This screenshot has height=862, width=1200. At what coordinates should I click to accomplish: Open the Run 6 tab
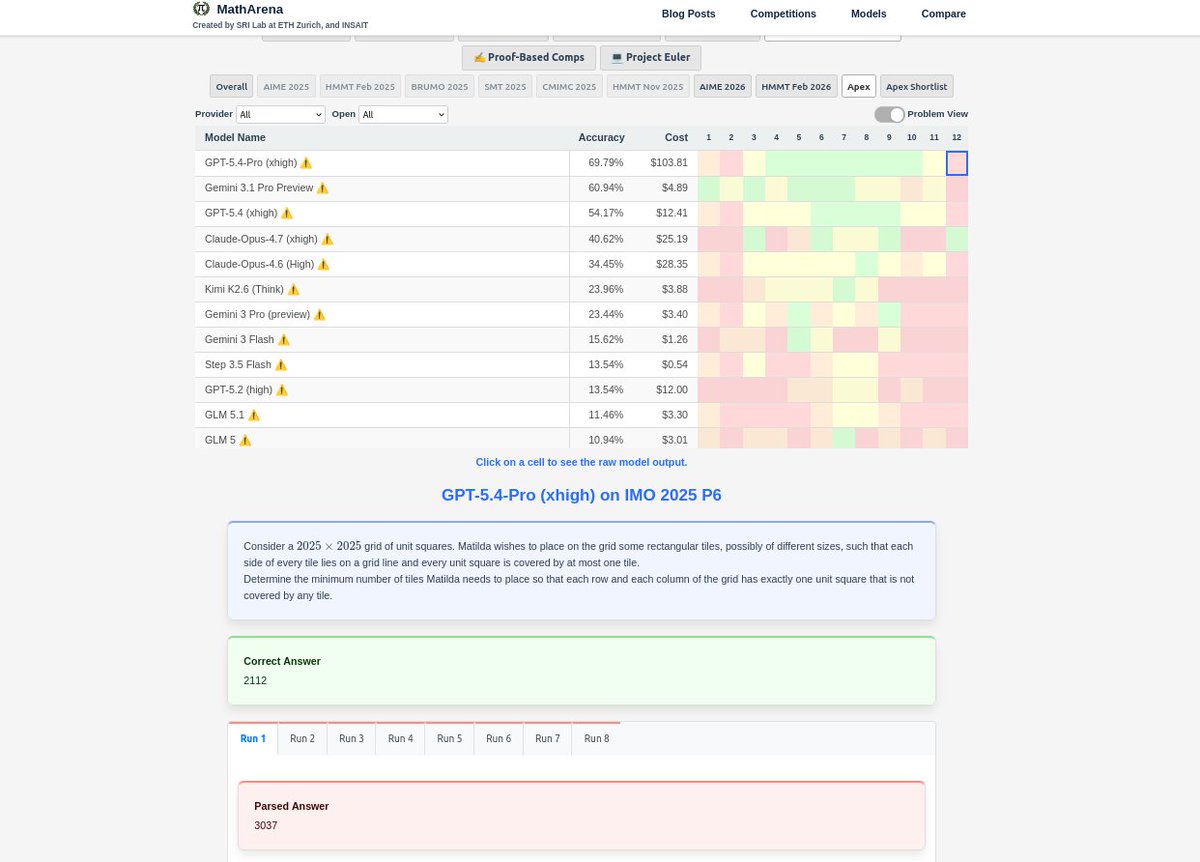click(498, 738)
